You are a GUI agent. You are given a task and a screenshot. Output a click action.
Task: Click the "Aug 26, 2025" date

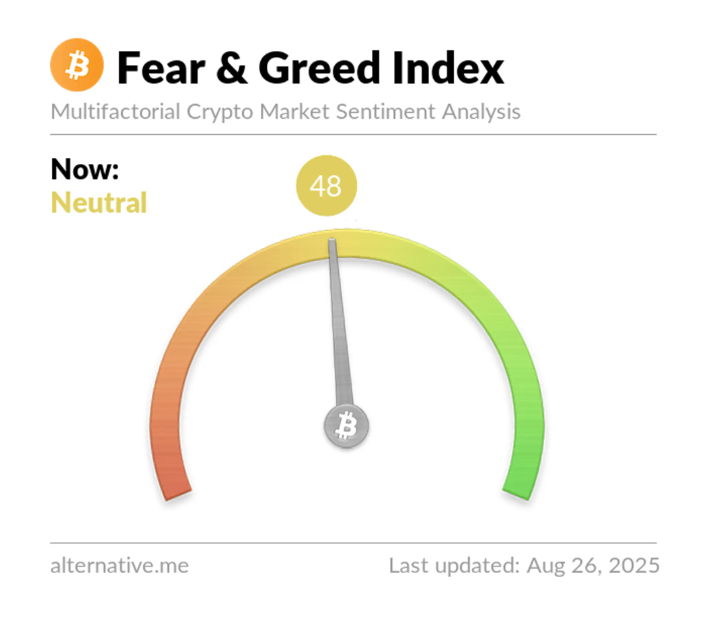pos(590,566)
